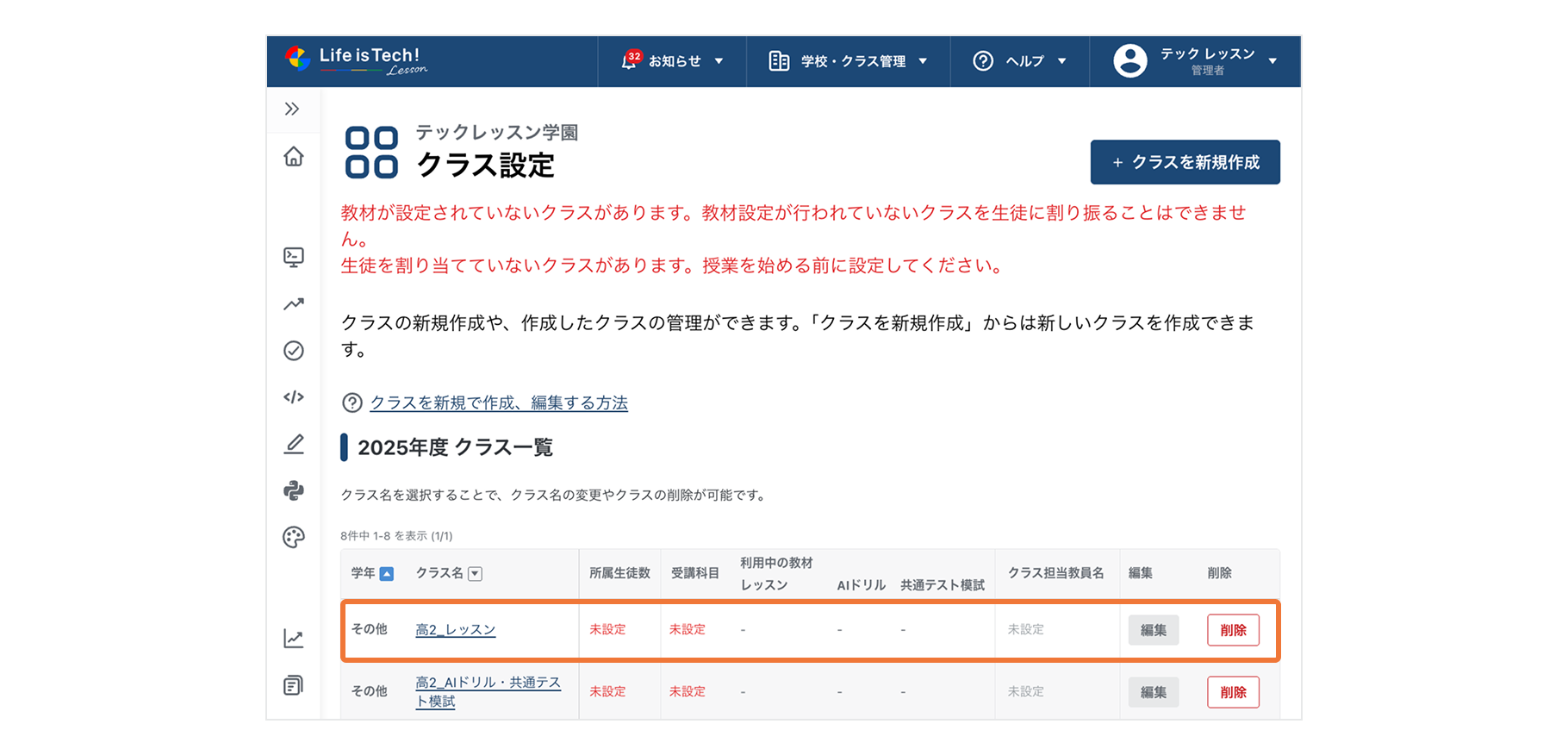Click 学校・クラス管理 menu label
1568x755 pixels.
pos(853,61)
